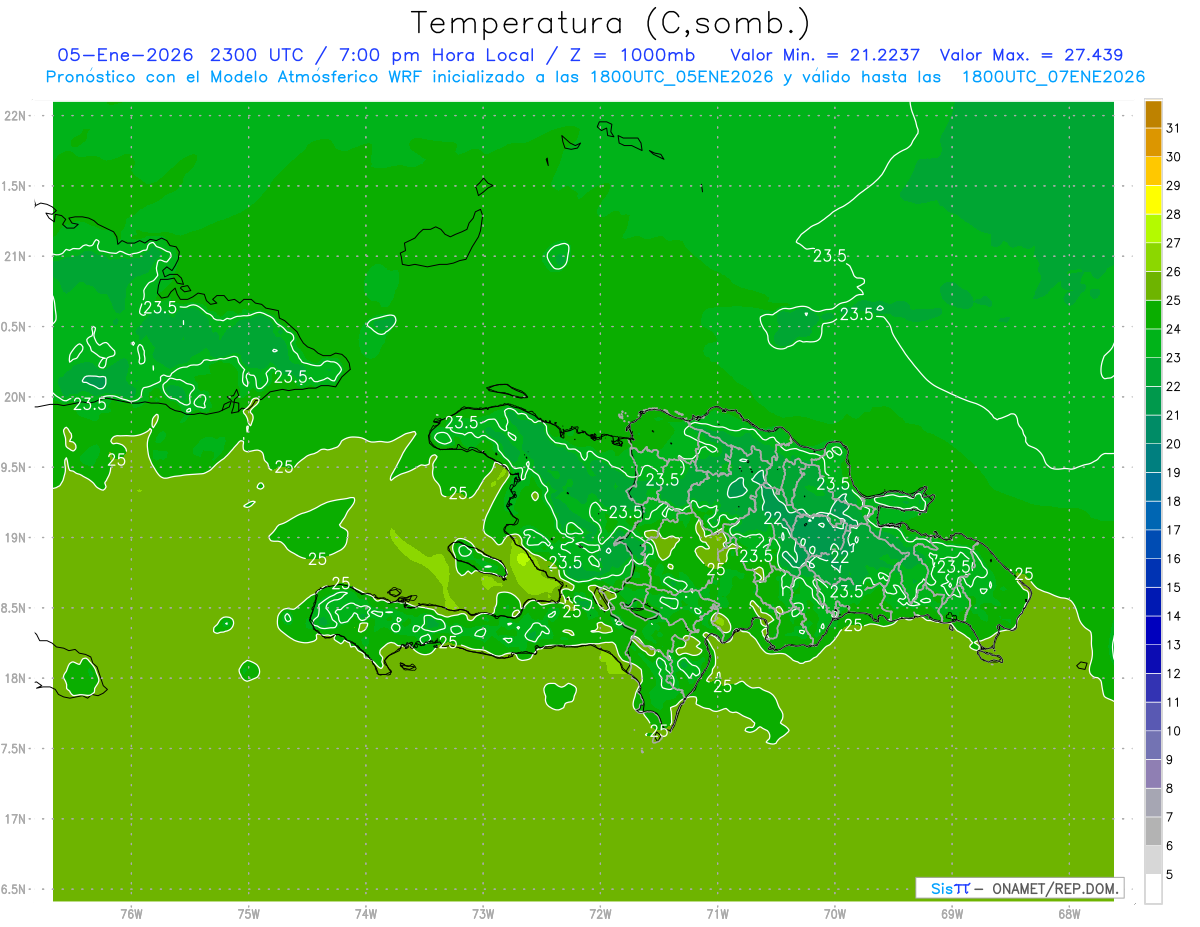Click the "Valor Max. = 27.439" value
The width and height of the screenshot is (1200, 927).
(1033, 55)
